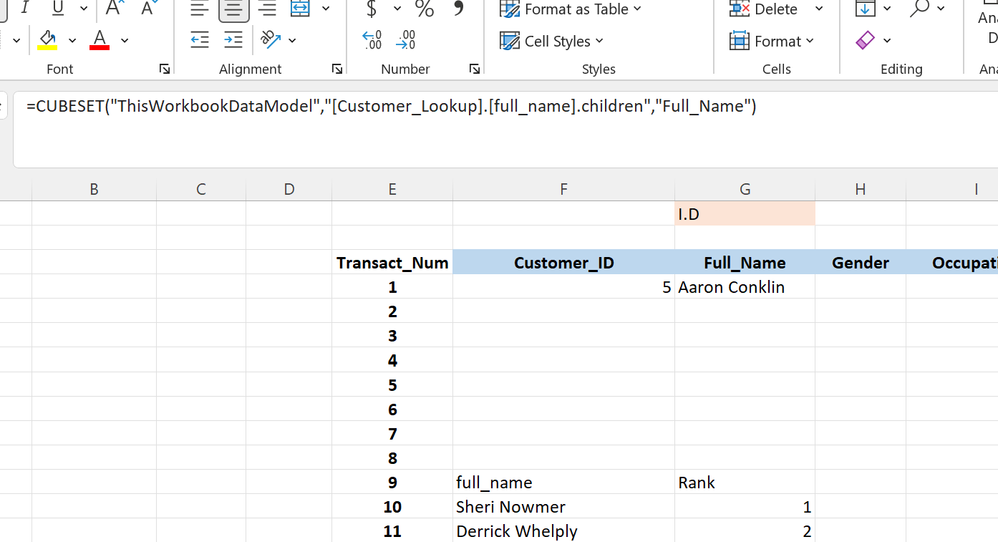Apply yellow fill color
The width and height of the screenshot is (998, 542).
click(48, 40)
